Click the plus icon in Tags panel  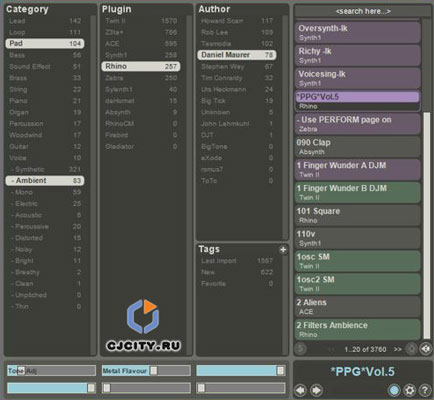(283, 249)
